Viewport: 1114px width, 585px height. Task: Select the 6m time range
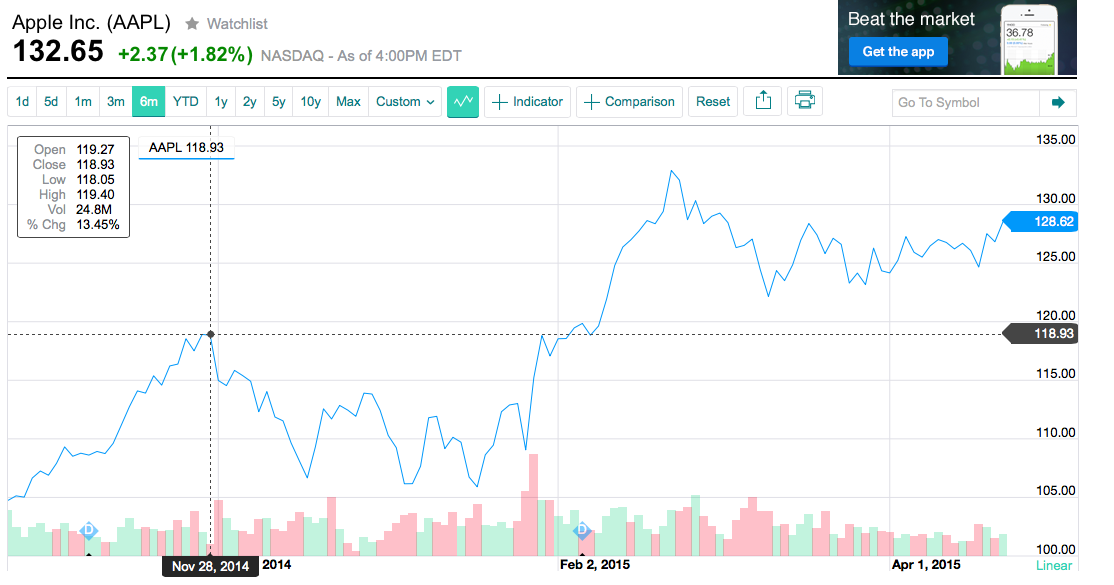(x=149, y=101)
